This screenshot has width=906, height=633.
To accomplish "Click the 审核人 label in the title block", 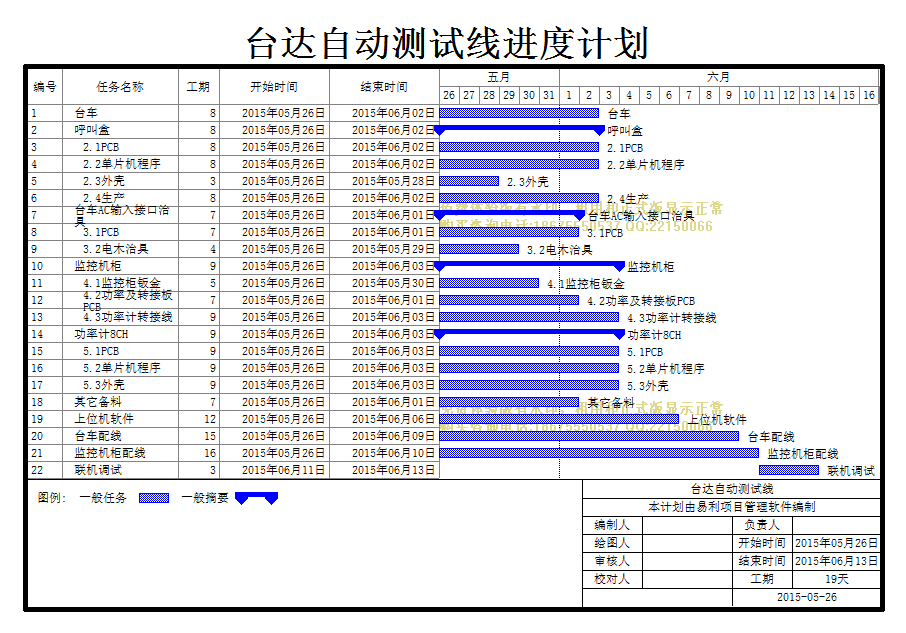I will [x=612, y=561].
